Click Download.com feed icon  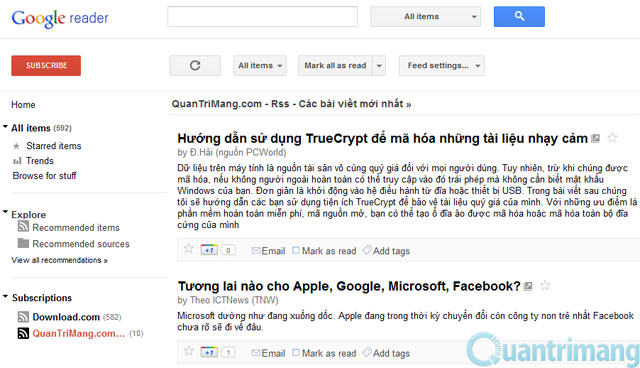[23, 317]
